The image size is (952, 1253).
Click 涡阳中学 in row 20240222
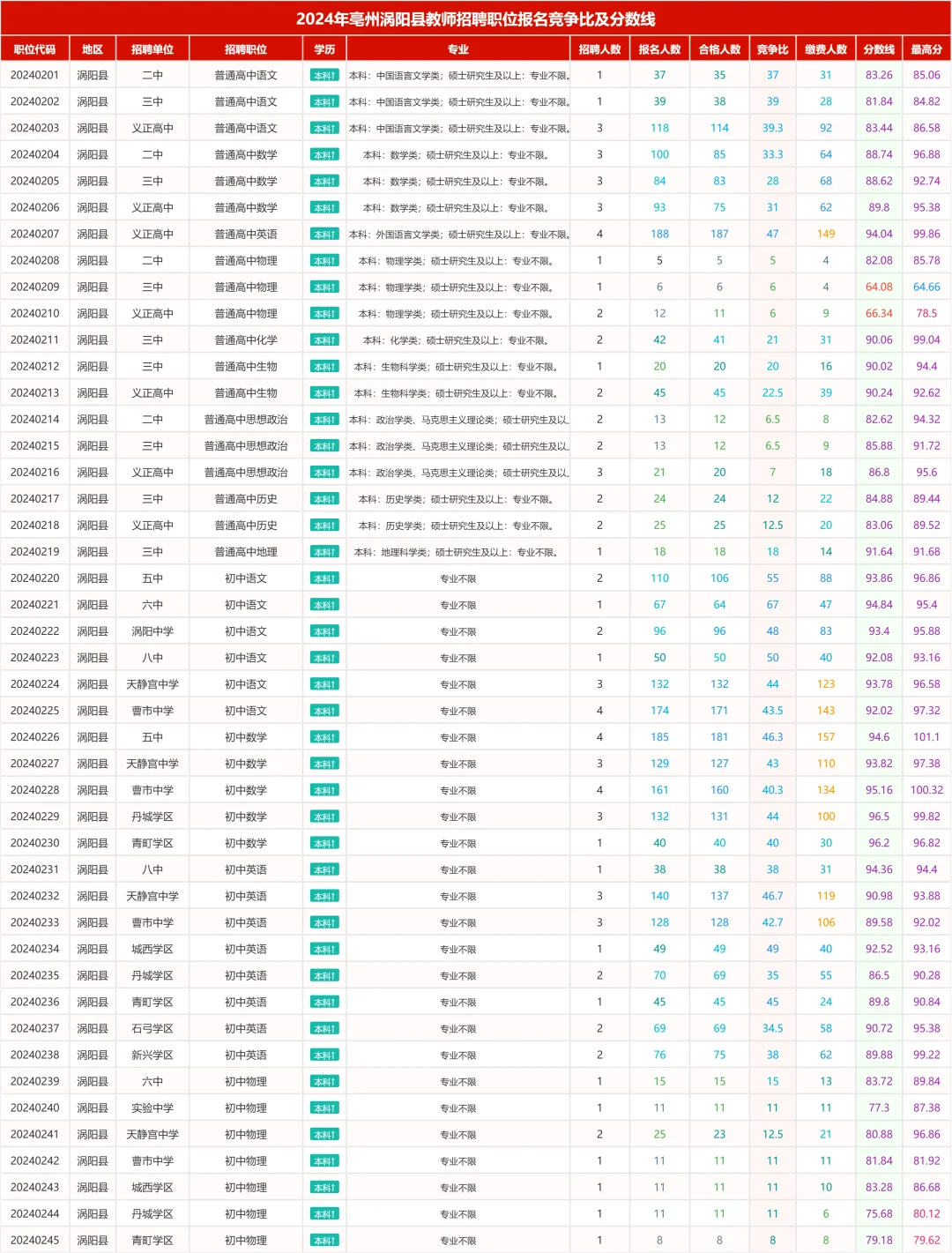point(152,630)
